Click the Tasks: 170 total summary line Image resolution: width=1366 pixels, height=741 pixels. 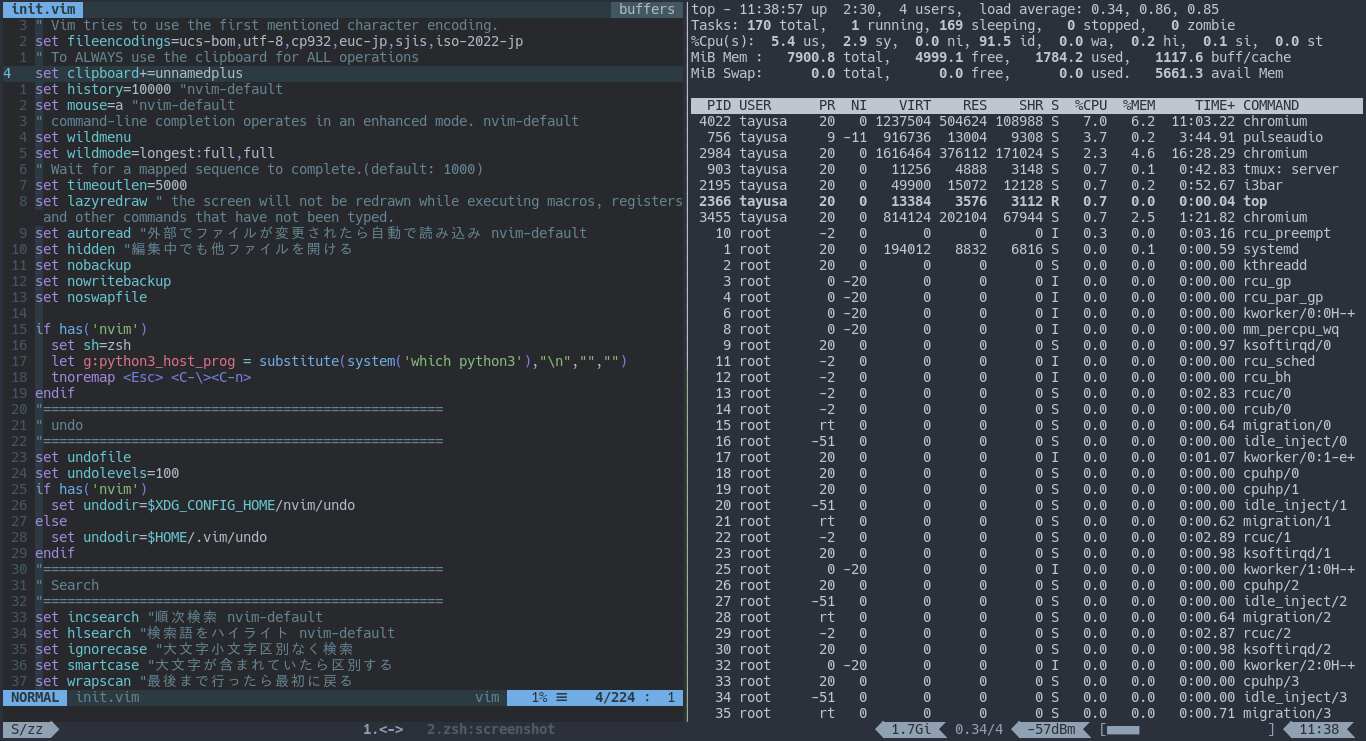[963, 25]
